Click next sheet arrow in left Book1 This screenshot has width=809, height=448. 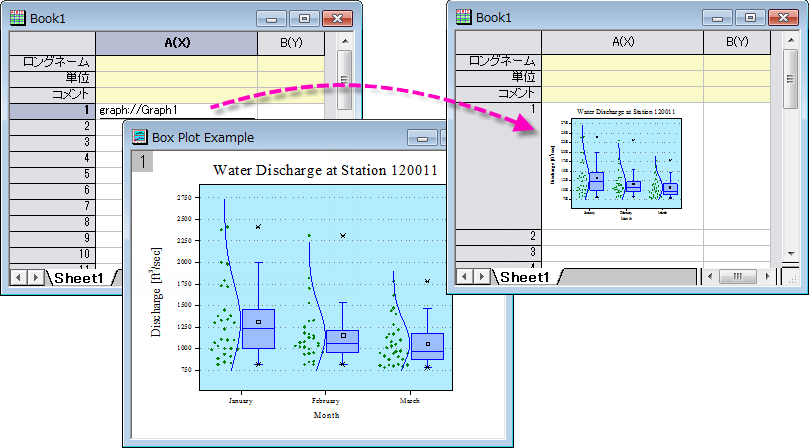(x=36, y=278)
